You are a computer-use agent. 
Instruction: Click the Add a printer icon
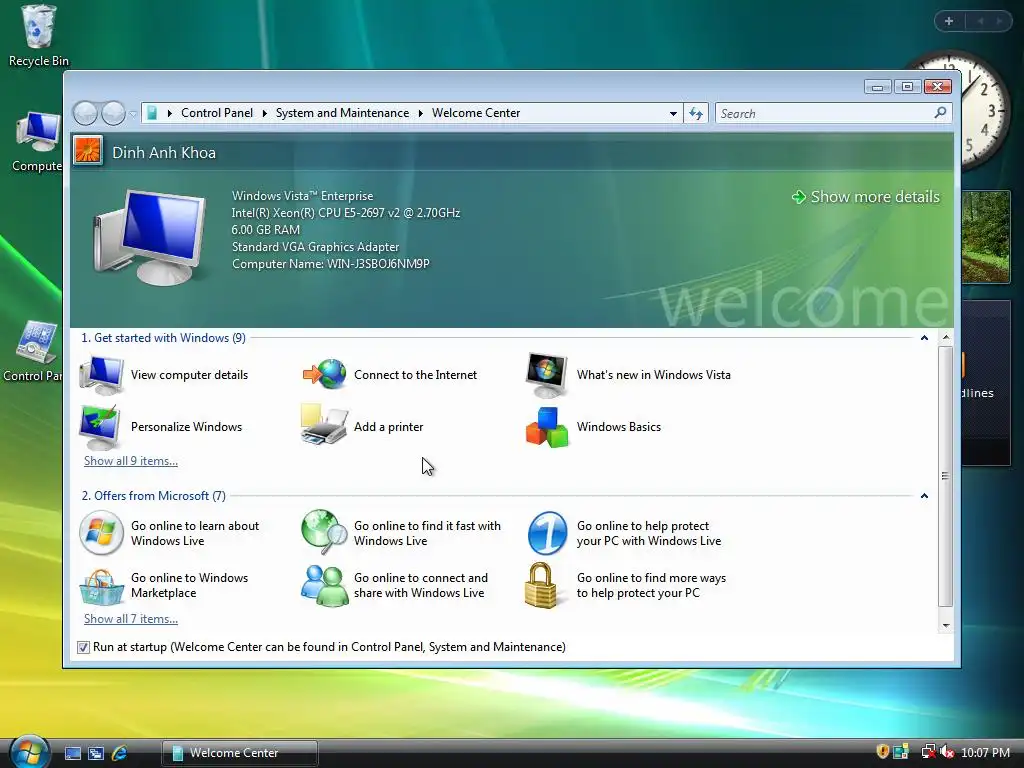(x=324, y=426)
